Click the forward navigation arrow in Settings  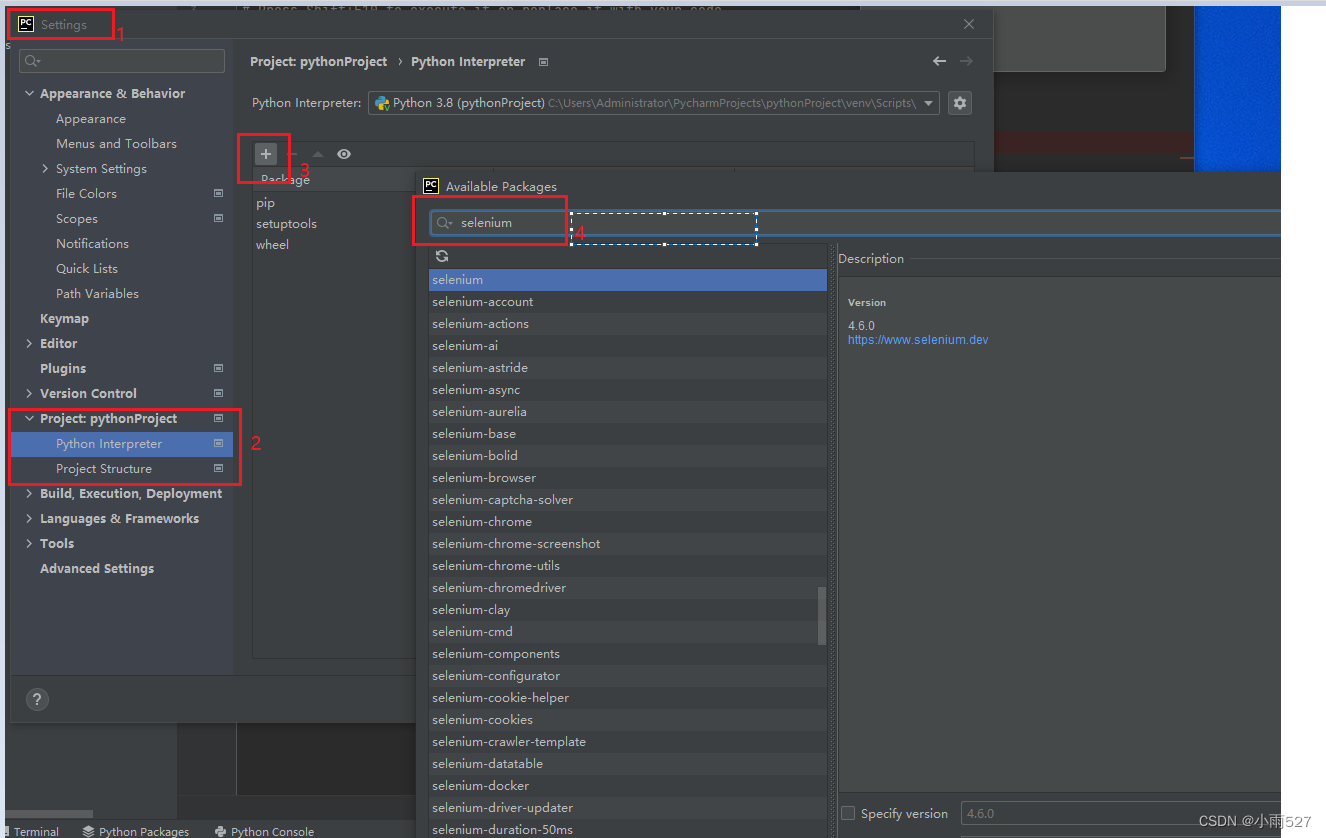tap(966, 61)
